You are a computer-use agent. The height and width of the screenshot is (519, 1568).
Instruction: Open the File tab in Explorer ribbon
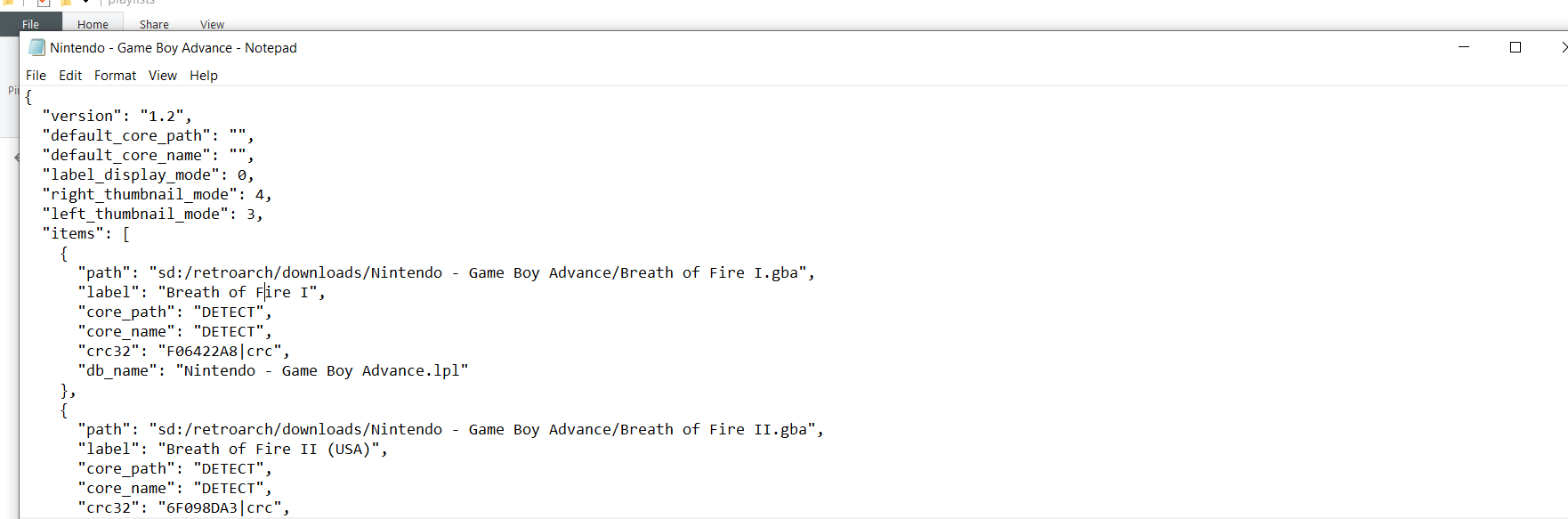coord(31,24)
